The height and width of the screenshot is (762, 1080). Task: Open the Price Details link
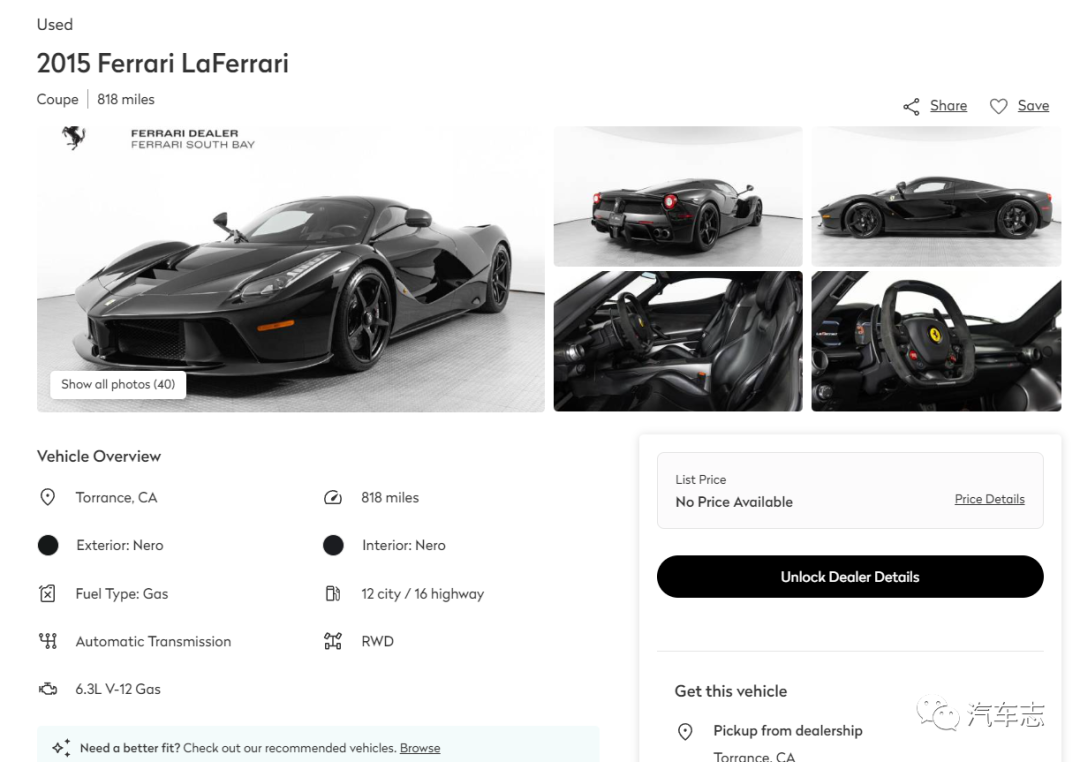989,499
